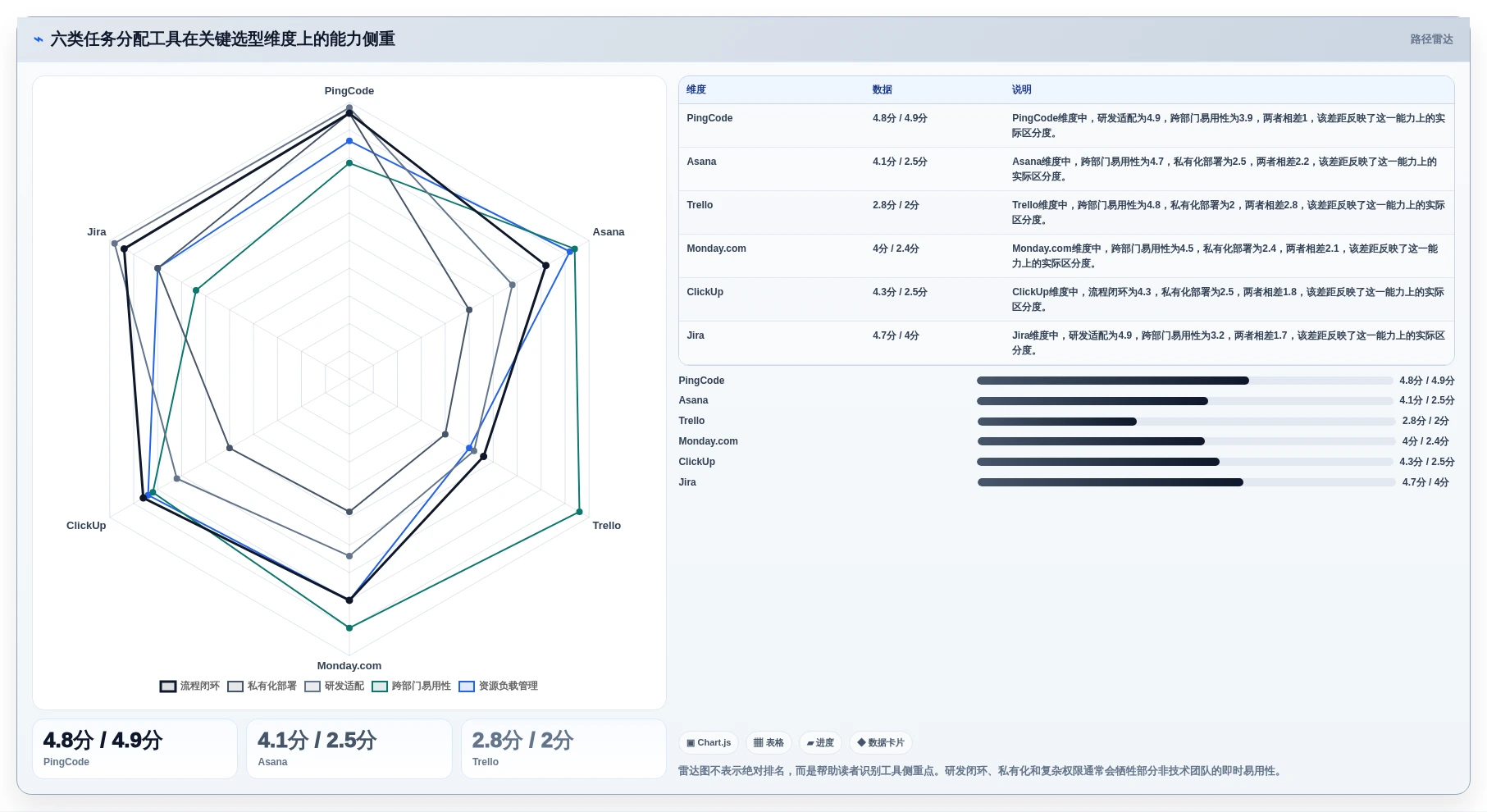Toggle the 跨部门易用性 legend swatch

point(380,687)
